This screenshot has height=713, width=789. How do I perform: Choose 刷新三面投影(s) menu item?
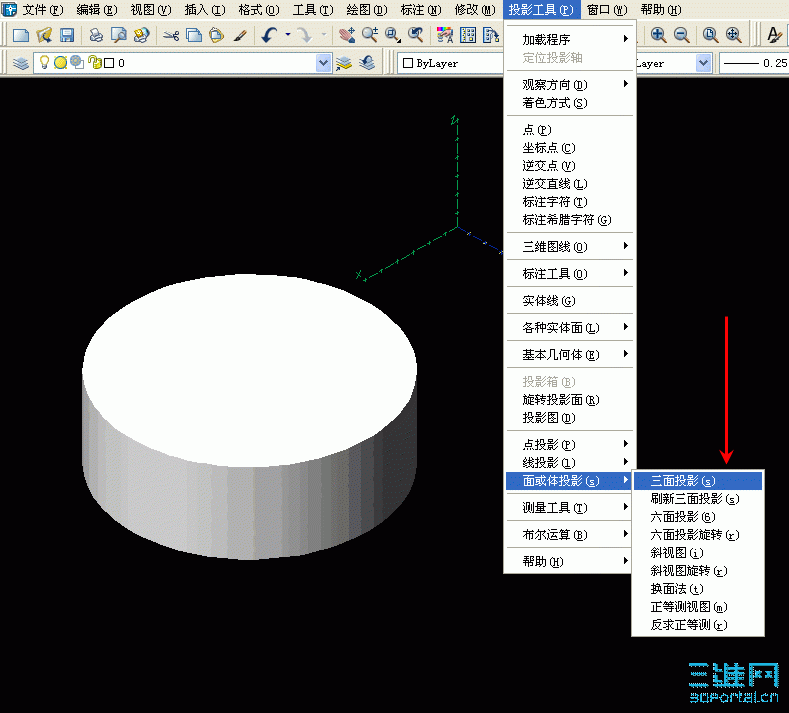pos(698,499)
